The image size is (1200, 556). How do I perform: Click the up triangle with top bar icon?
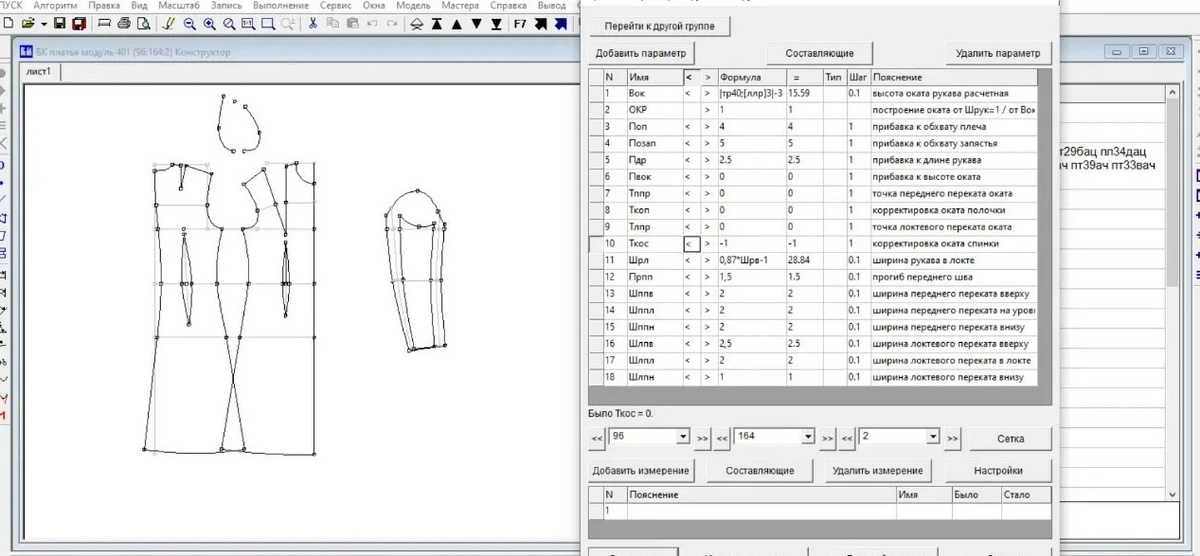click(437, 22)
